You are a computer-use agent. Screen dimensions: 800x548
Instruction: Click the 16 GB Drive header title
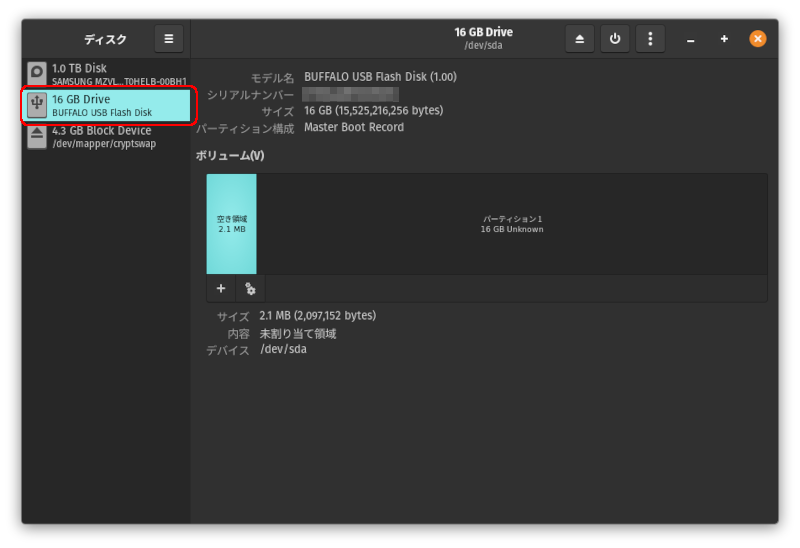[483, 33]
